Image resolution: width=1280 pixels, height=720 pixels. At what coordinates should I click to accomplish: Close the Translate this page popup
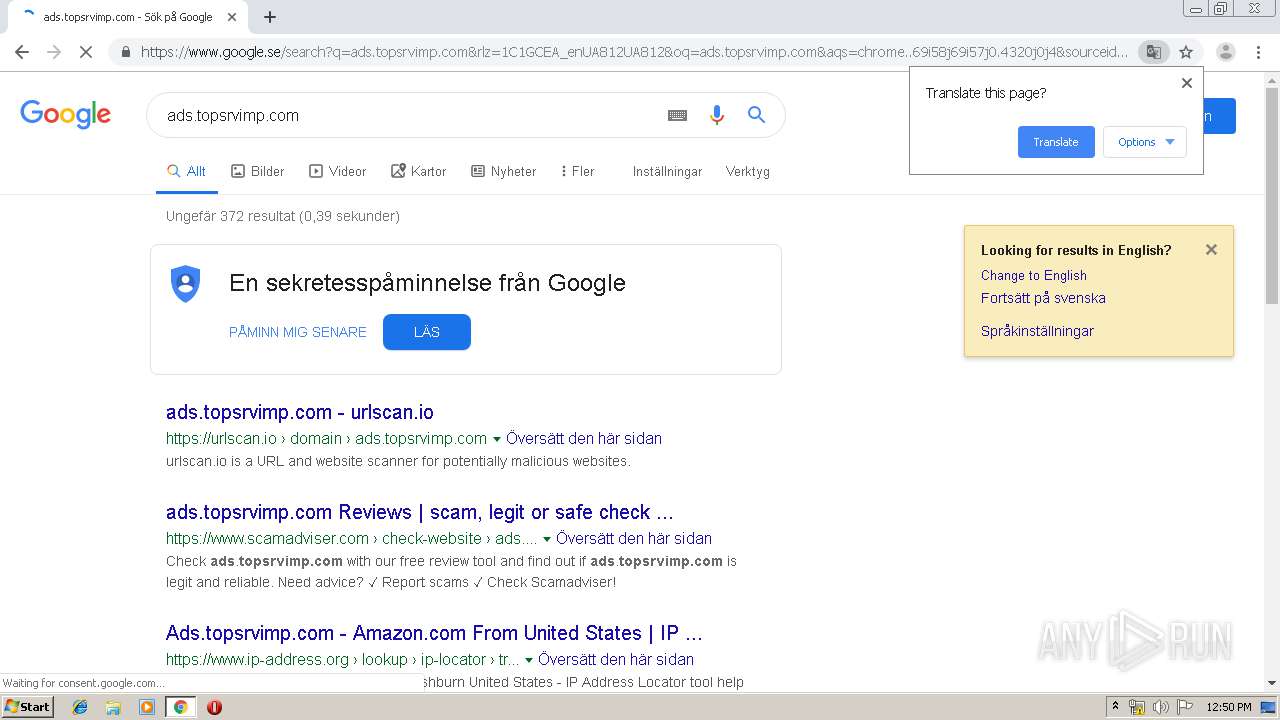click(x=1187, y=83)
